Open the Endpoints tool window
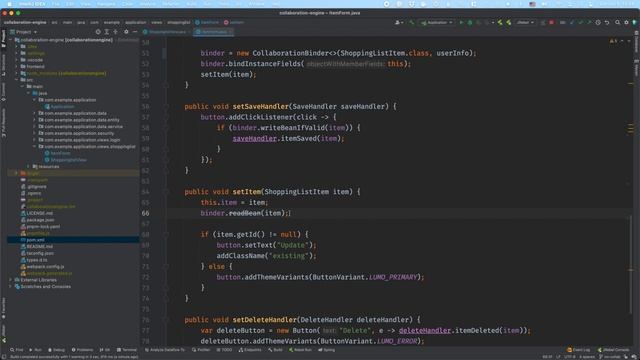This screenshot has height=360, width=640. 250,350
